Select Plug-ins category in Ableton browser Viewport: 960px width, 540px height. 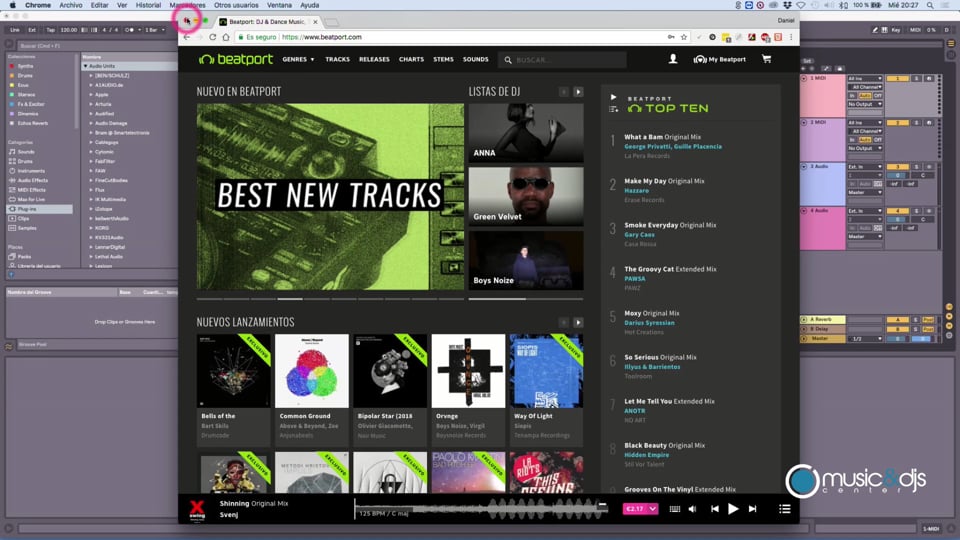pyautogui.click(x=27, y=209)
